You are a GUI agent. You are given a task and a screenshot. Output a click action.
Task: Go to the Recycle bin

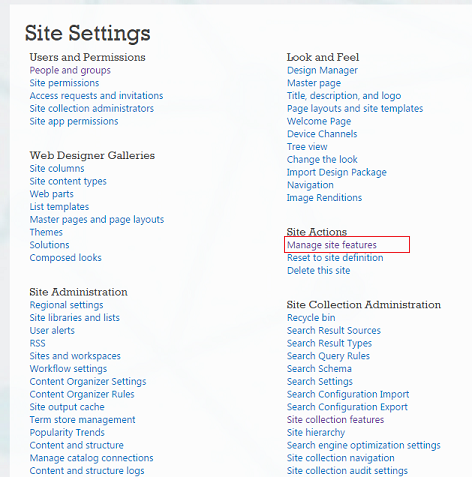[311, 318]
